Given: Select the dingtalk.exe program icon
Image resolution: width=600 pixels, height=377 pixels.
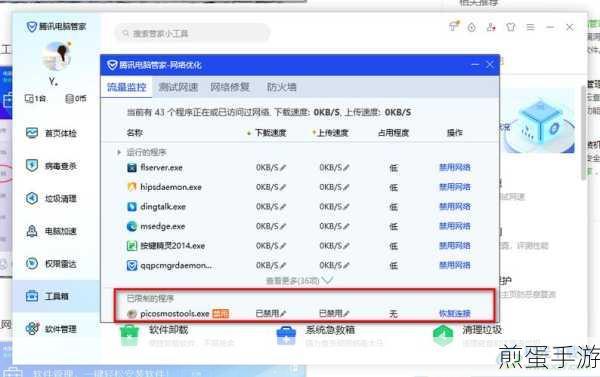Looking at the screenshot, I should [x=132, y=207].
